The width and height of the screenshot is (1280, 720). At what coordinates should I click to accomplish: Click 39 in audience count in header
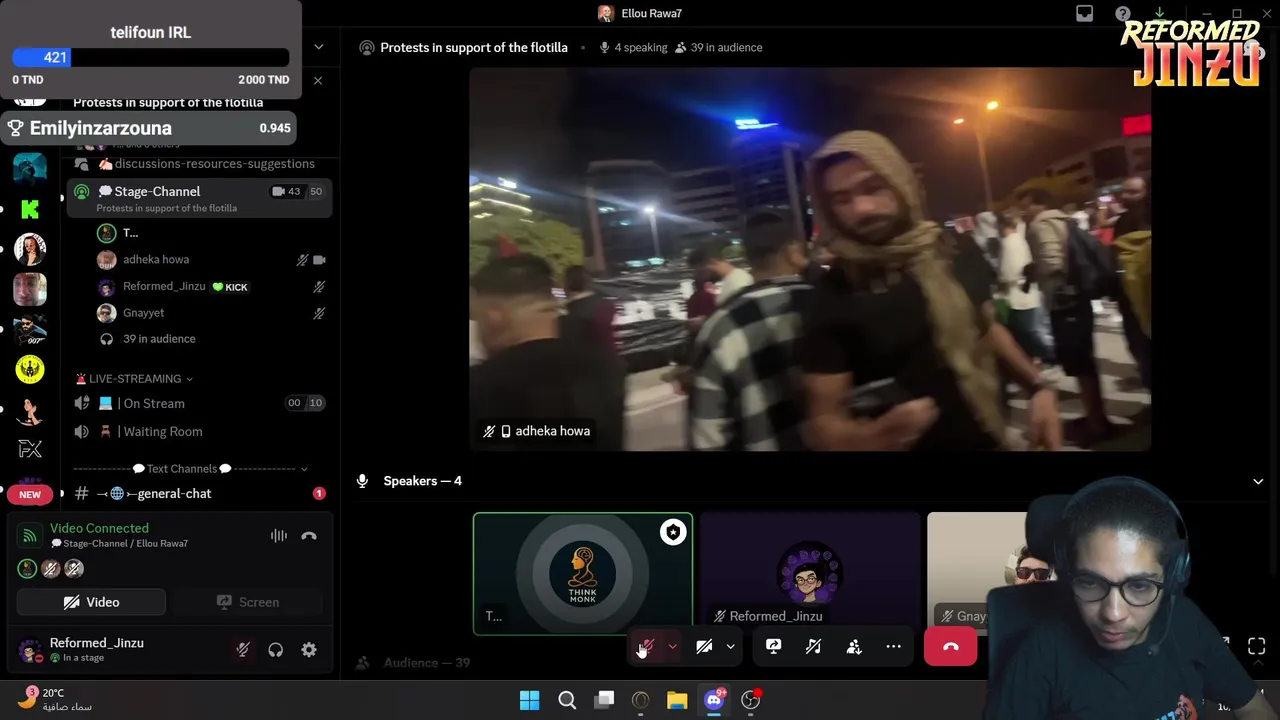[x=718, y=47]
